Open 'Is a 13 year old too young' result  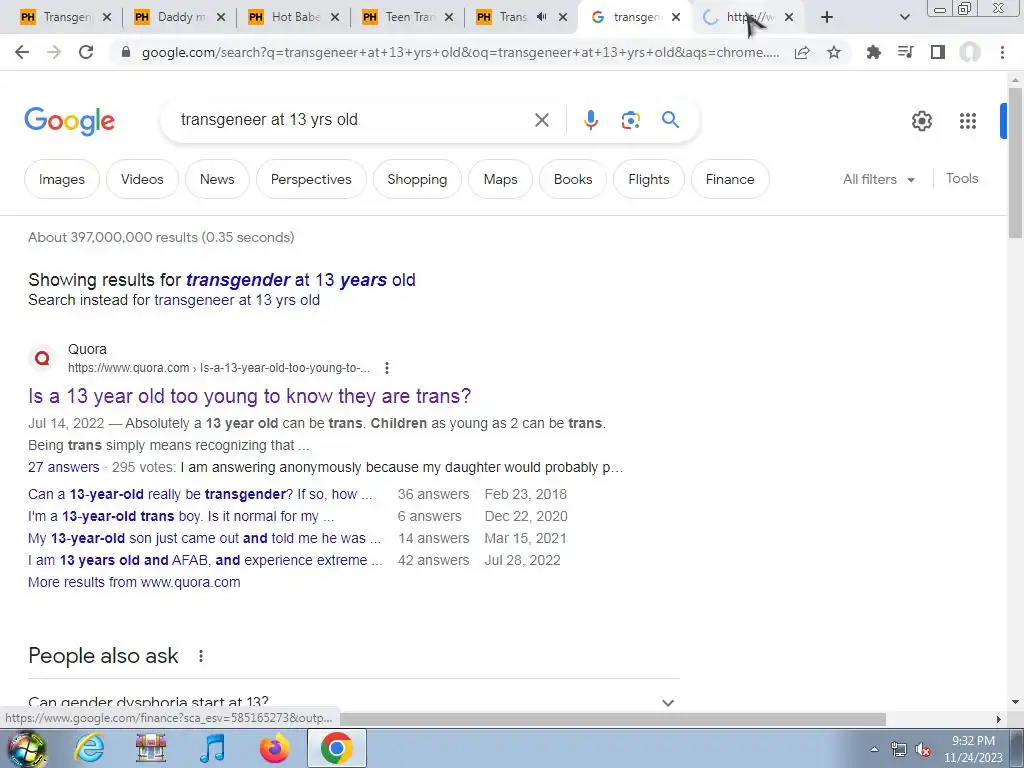point(249,396)
